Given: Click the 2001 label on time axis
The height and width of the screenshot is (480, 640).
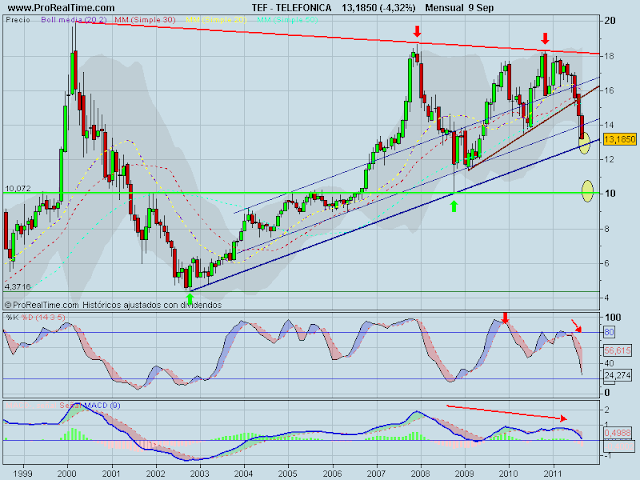Looking at the screenshot, I should point(111,473).
